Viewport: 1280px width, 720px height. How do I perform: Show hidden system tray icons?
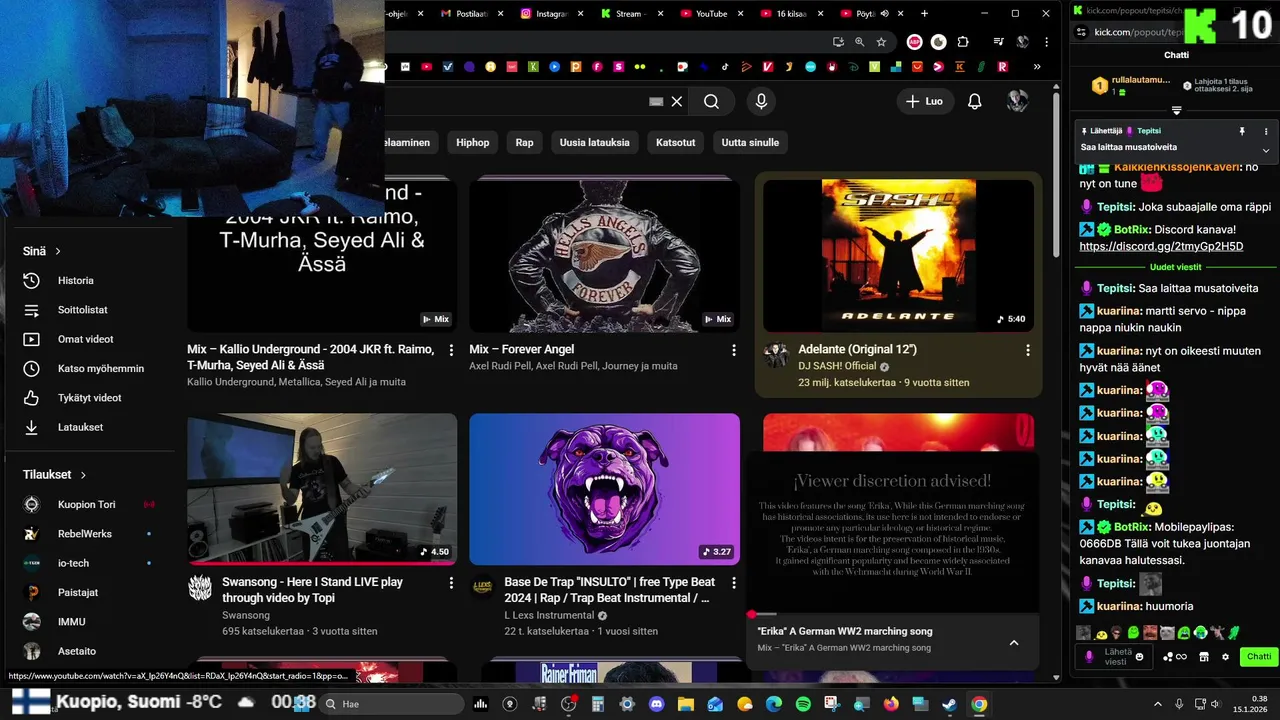[x=1157, y=704]
